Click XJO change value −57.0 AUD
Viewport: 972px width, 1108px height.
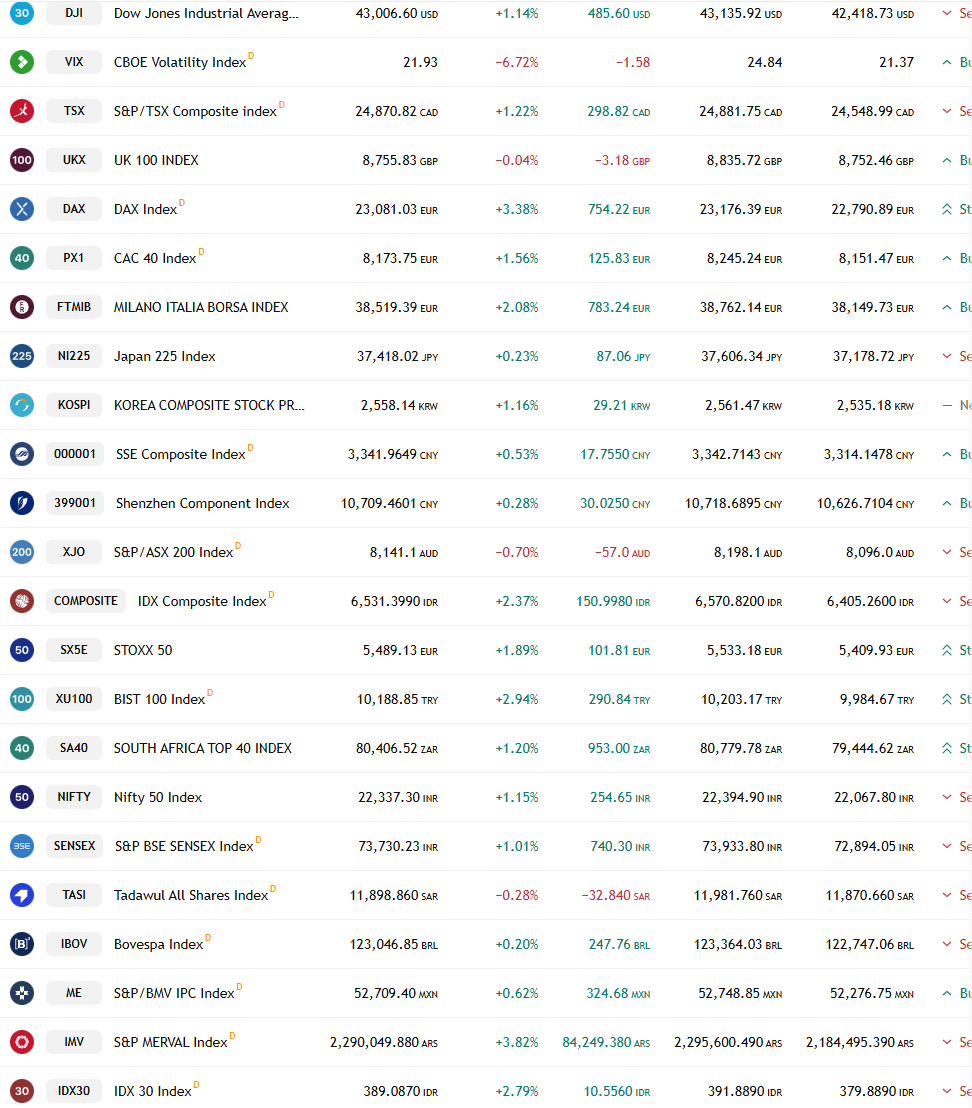[622, 553]
